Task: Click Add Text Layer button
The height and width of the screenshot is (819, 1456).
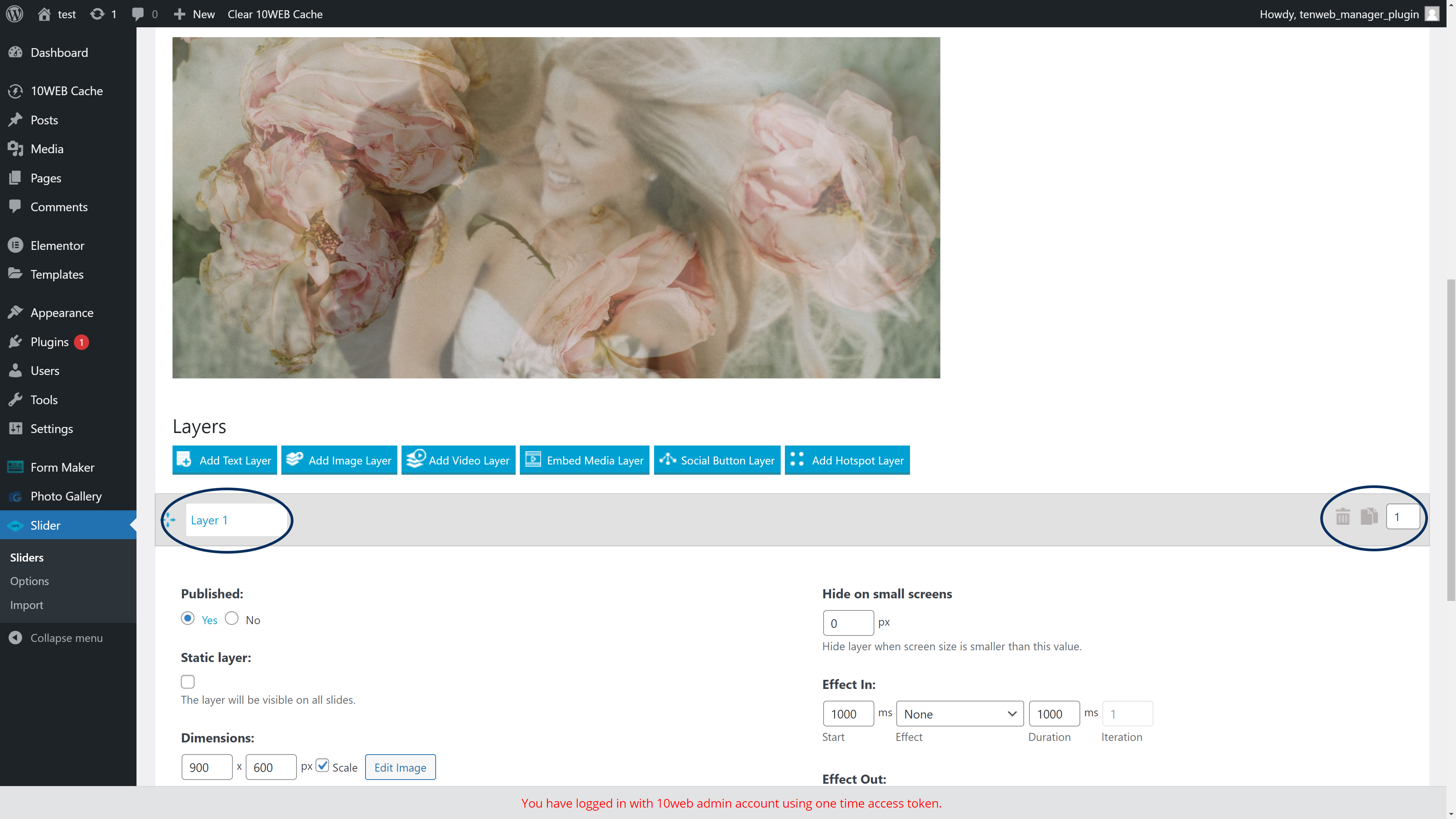Action: pos(224,460)
